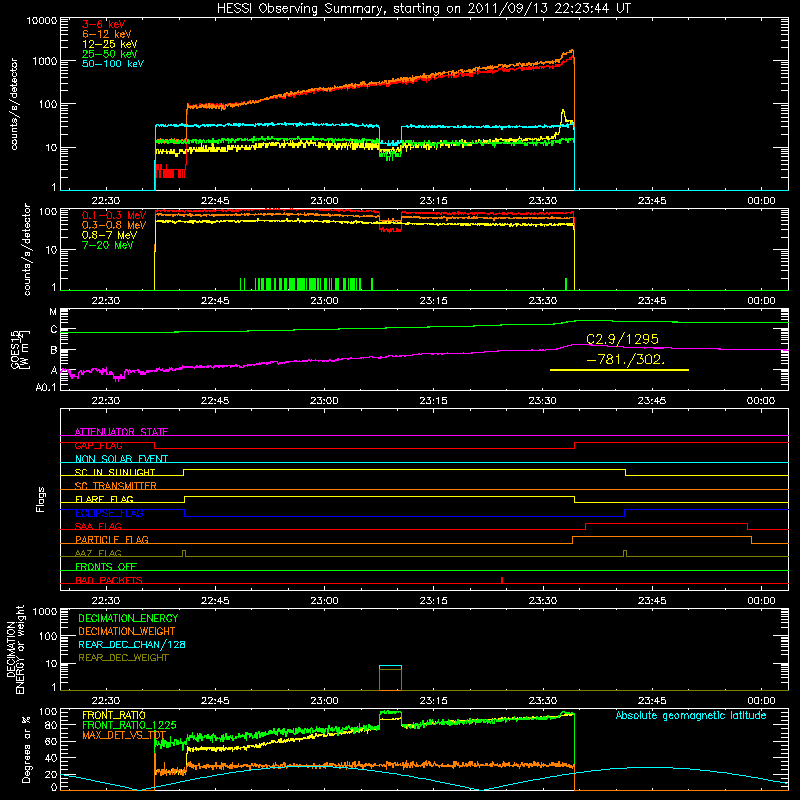Screen dimensions: 800x800
Task: Select the 0.1-0.3 MeV legend label
Action: click(x=114, y=215)
